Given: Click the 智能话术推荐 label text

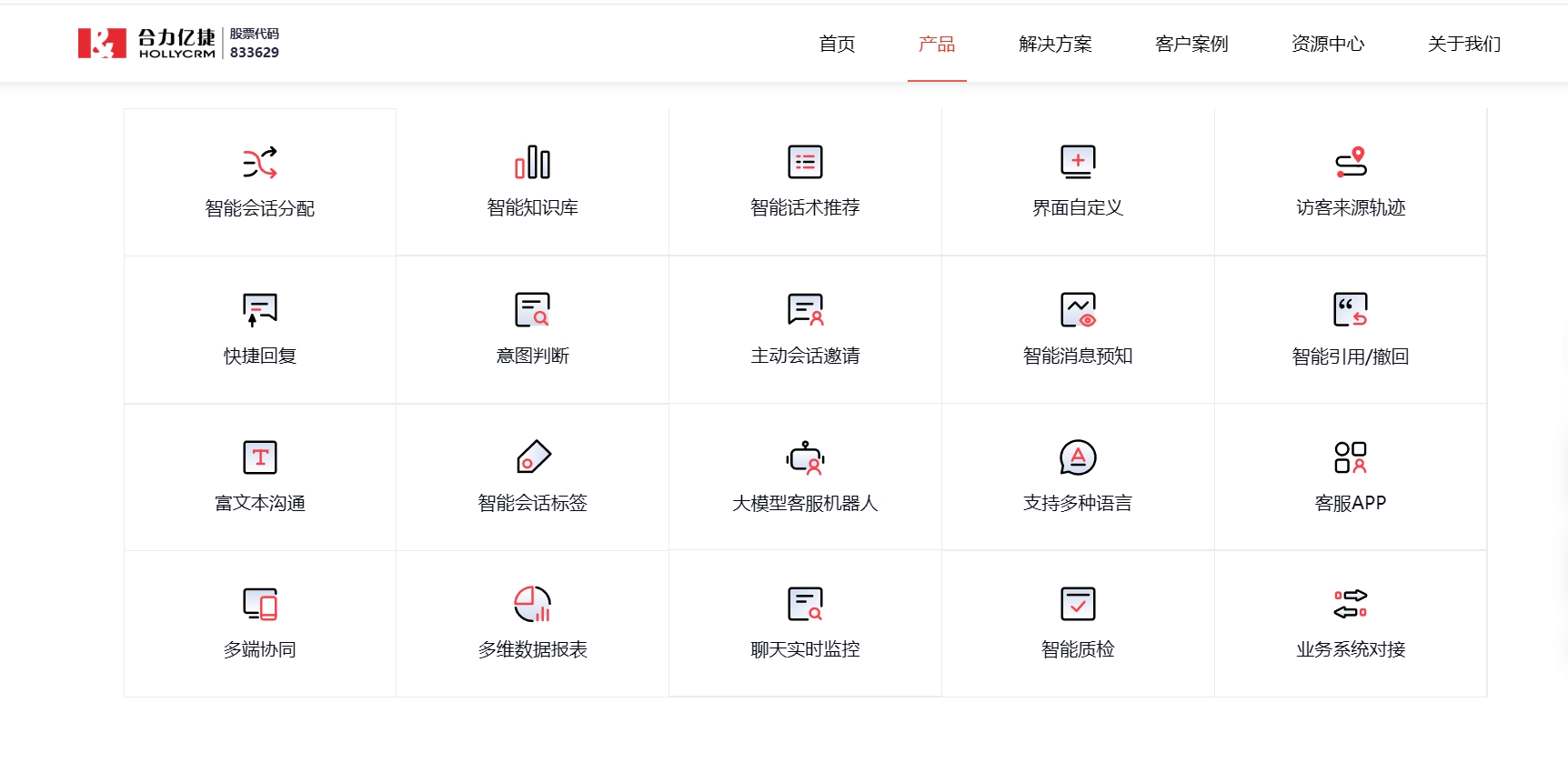Looking at the screenshot, I should pos(805,207).
